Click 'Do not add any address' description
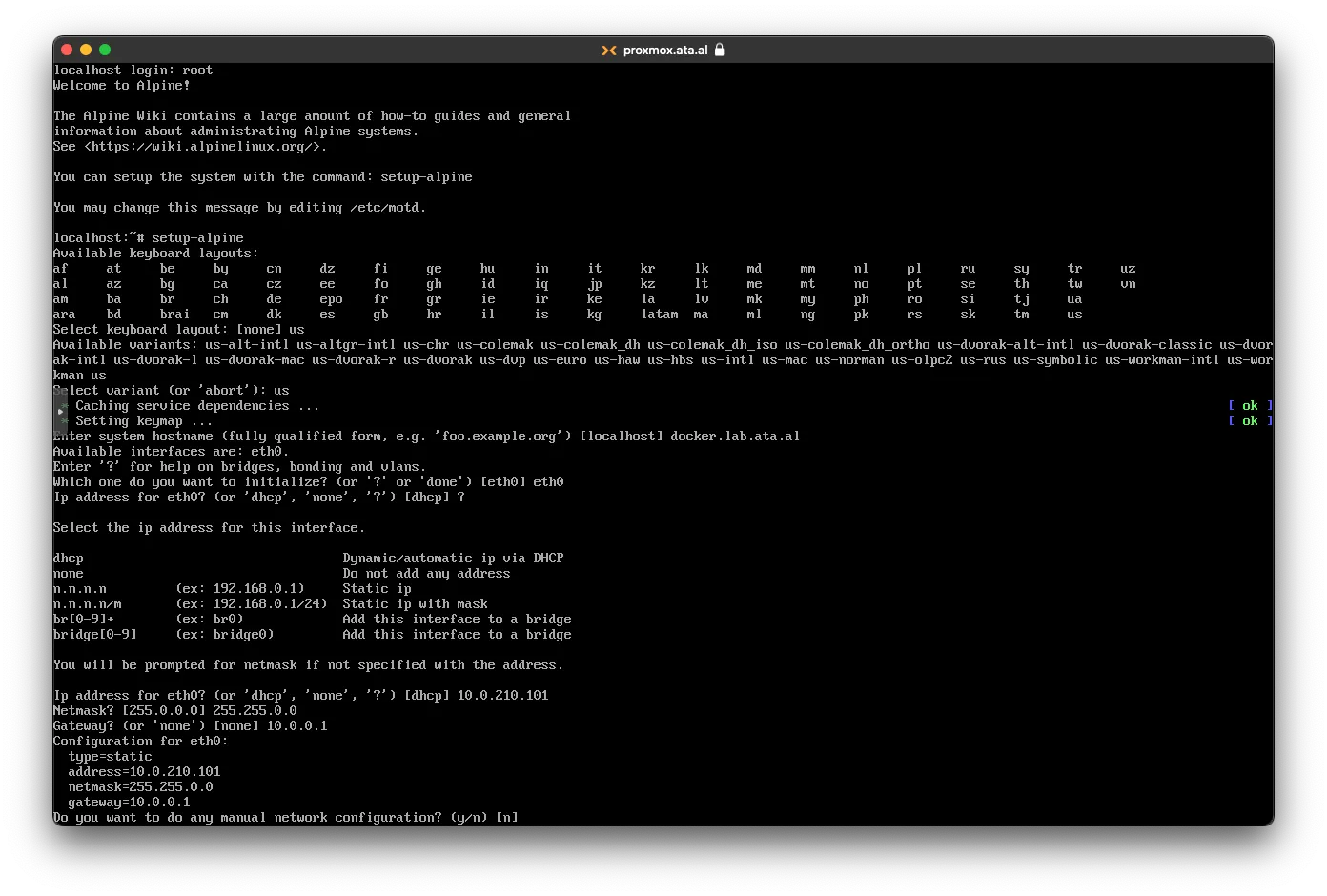1327x896 pixels. pos(427,574)
